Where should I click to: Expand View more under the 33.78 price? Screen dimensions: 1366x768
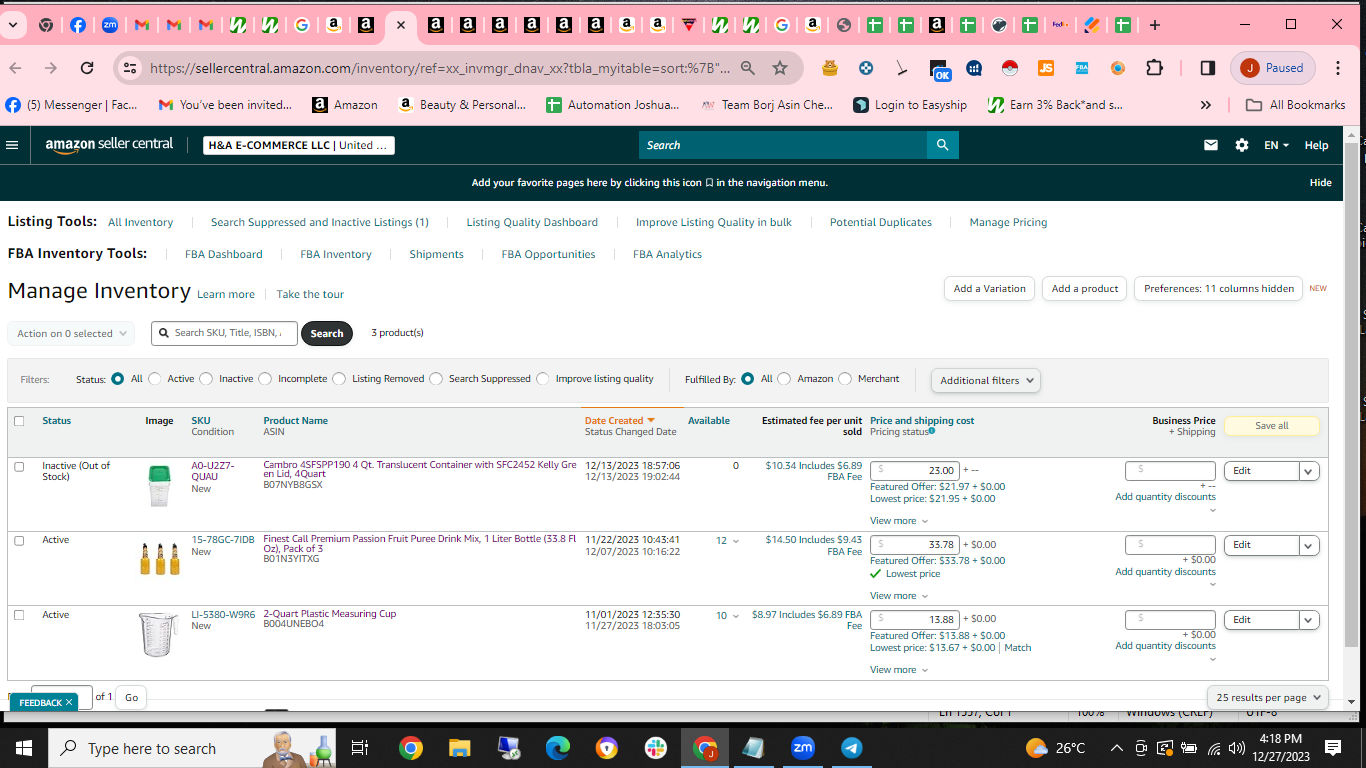(898, 596)
